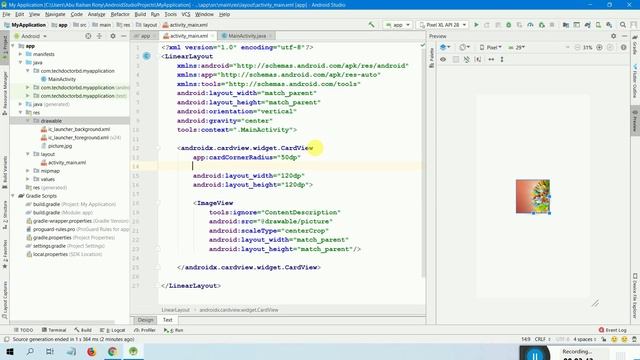Click the Make Project hammer icon
This screenshot has width=640, height=360.
click(x=371, y=25)
